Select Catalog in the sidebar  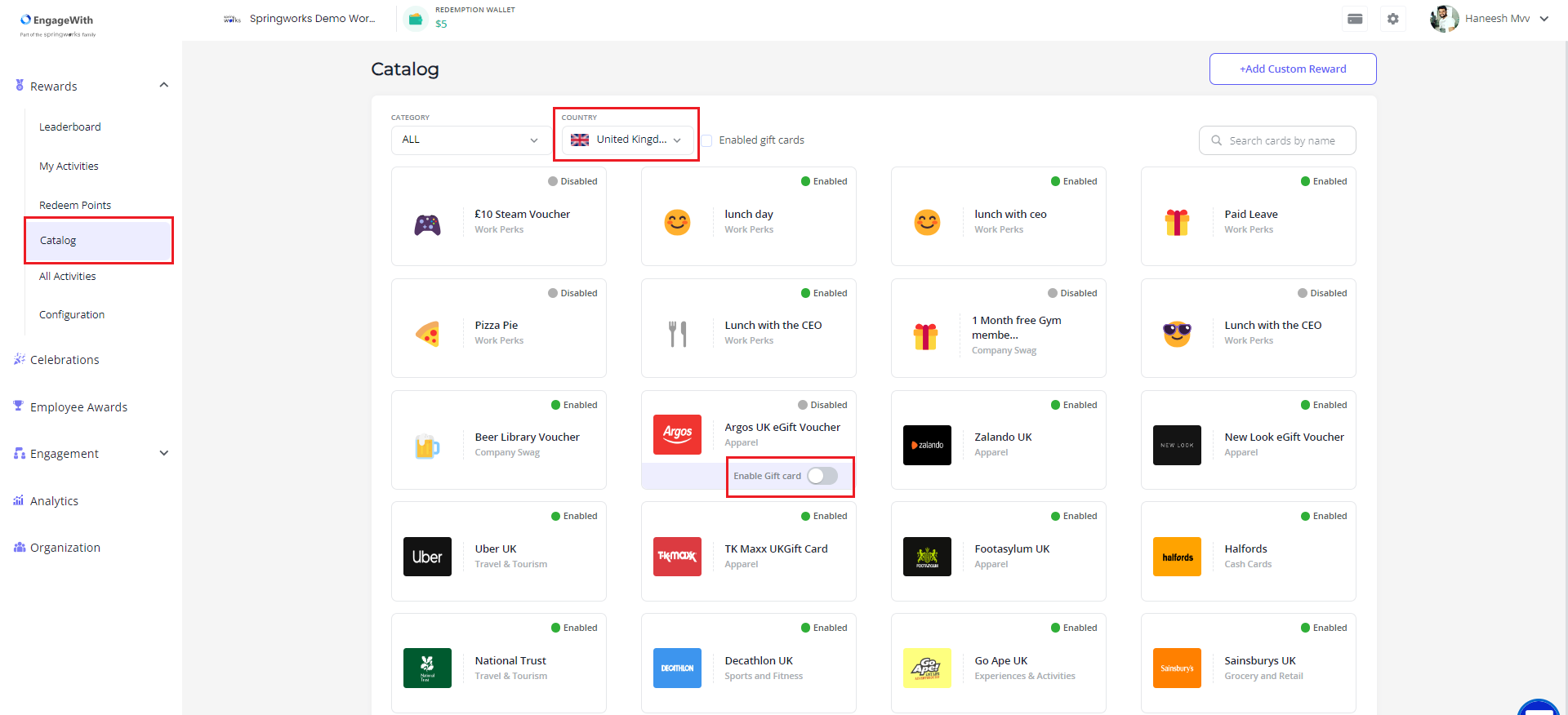(x=99, y=240)
